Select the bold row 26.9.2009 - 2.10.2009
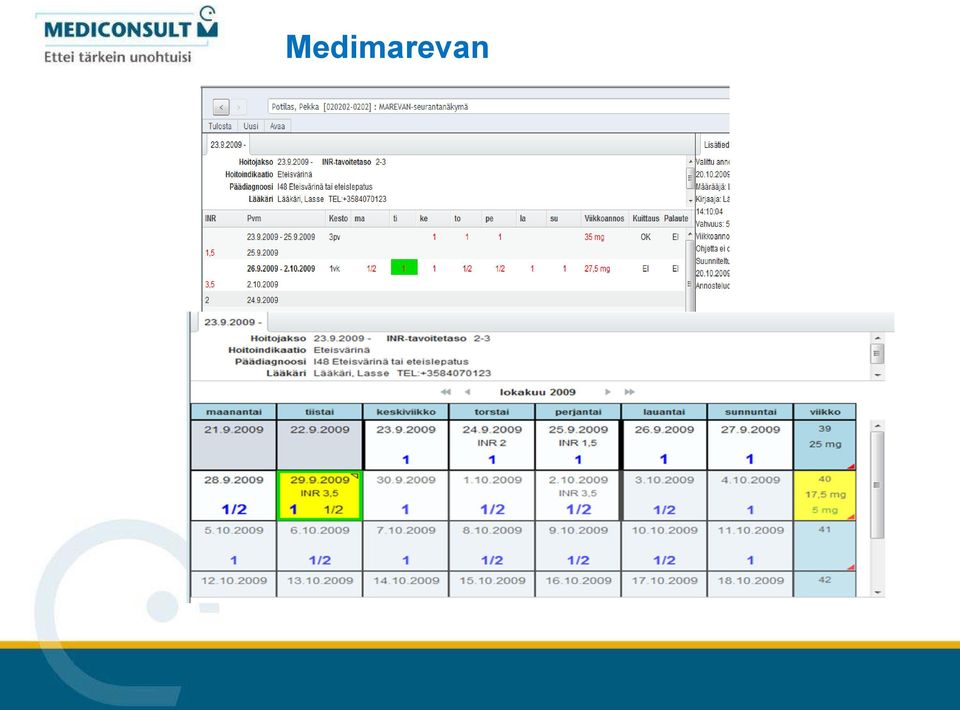Screen dimensions: 960x710 point(445,269)
